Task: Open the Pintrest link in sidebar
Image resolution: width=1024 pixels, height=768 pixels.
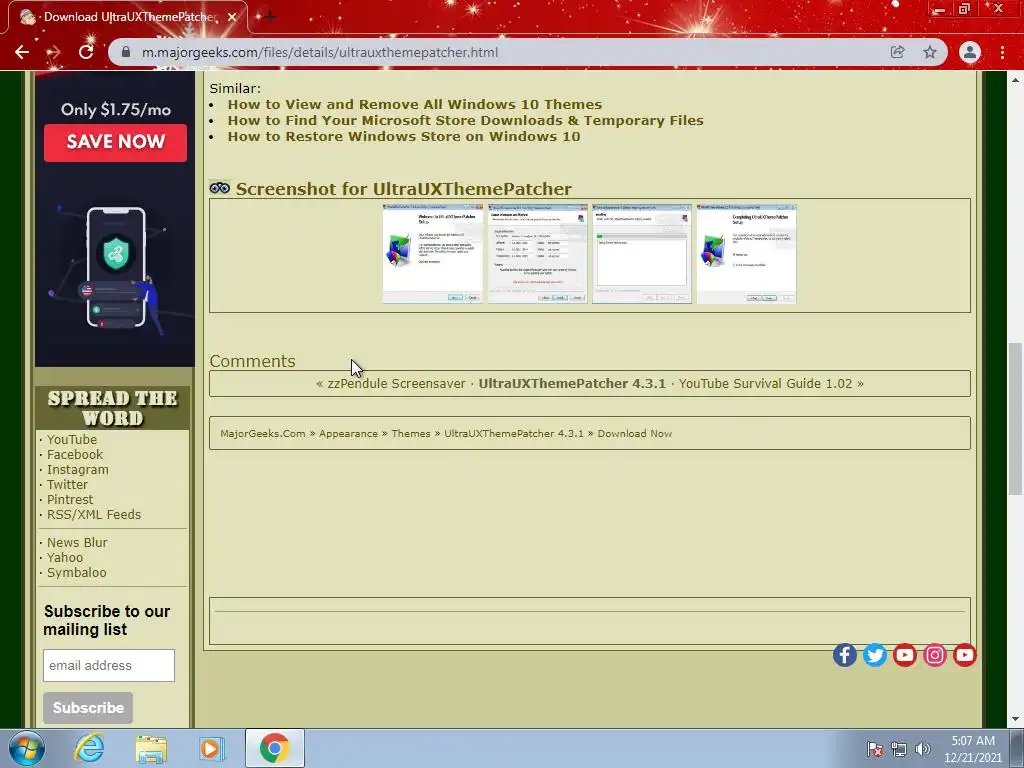Action: 70,500
